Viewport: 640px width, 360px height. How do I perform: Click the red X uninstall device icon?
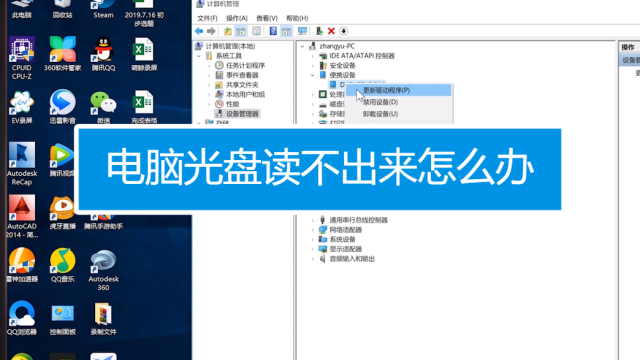pos(331,31)
